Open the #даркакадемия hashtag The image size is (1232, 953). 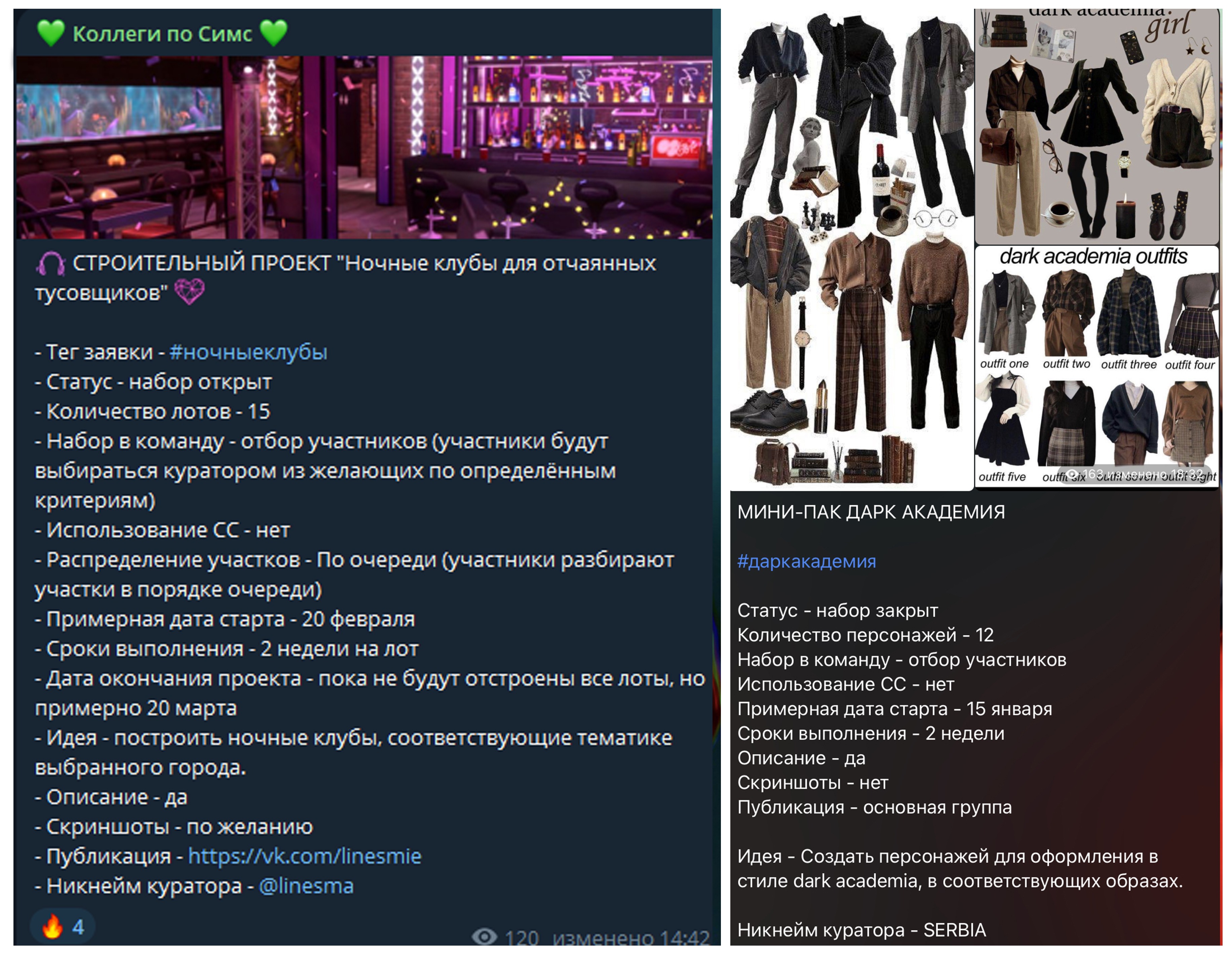[807, 561]
